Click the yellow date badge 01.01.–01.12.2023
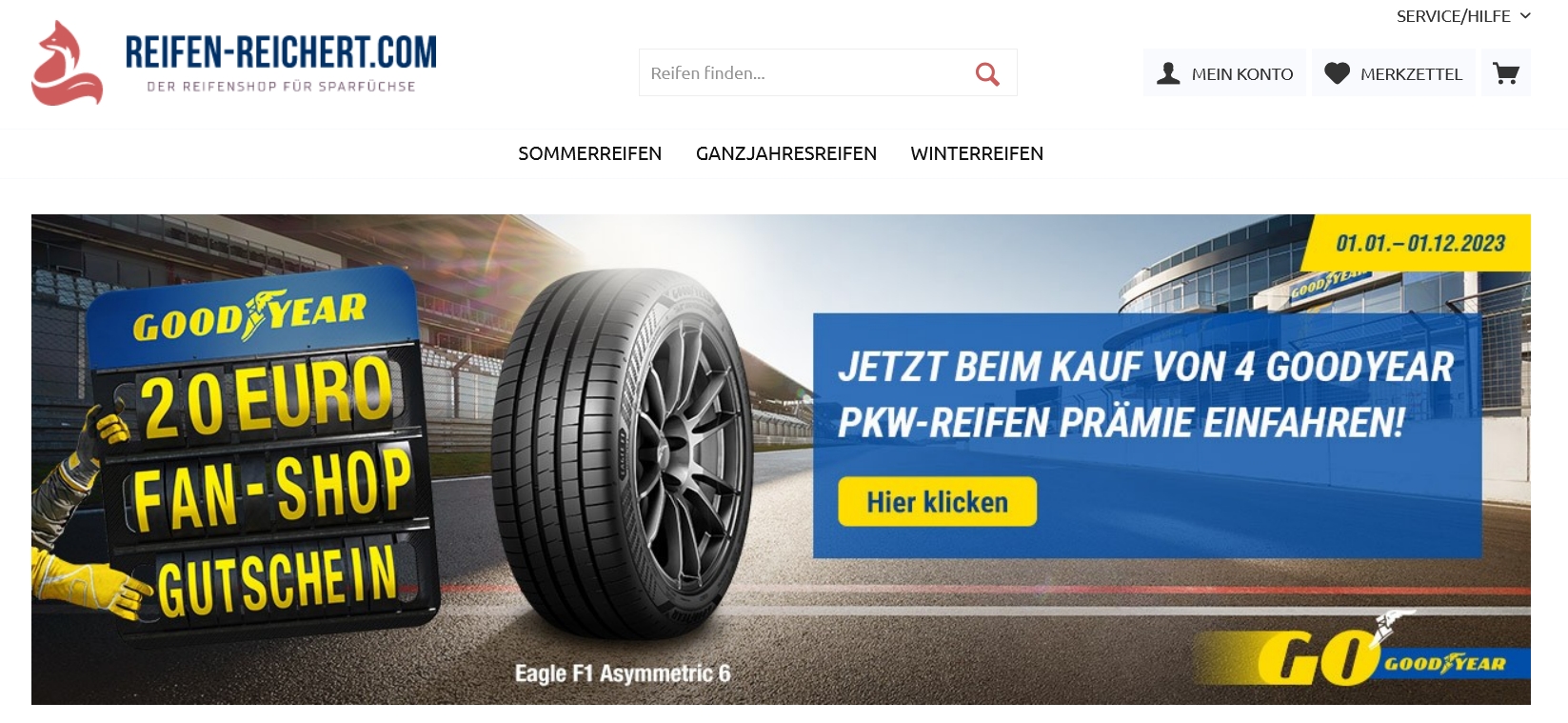This screenshot has height=723, width=1568. point(1419,244)
